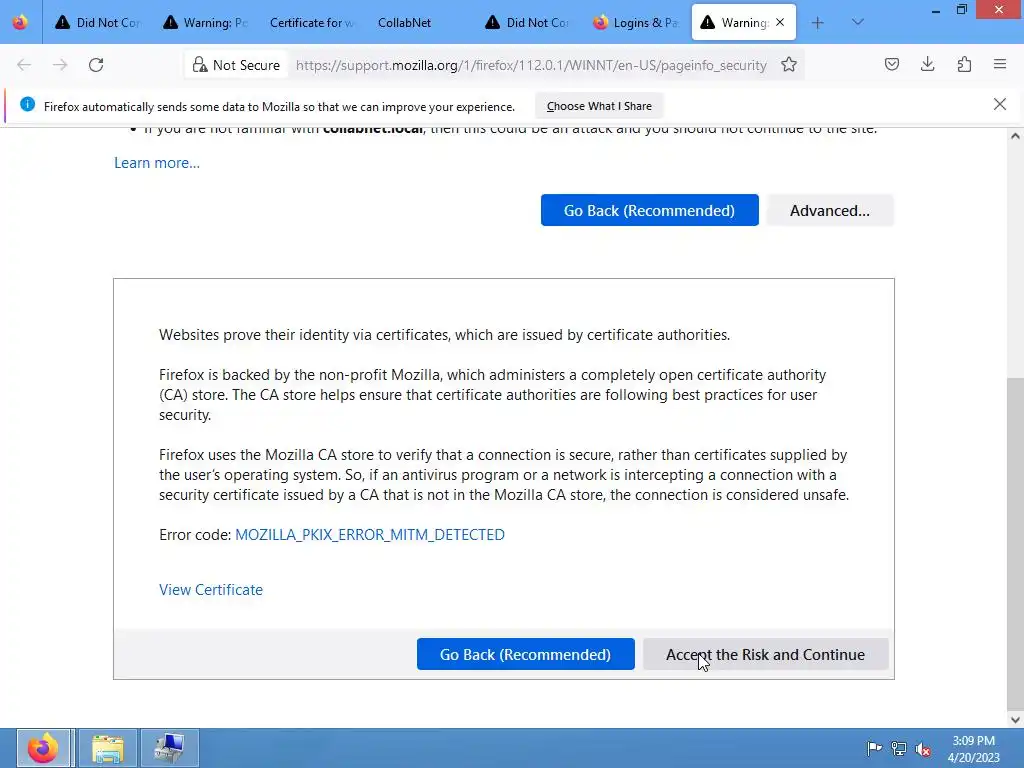Click the network tray icon
This screenshot has width=1024, height=768.
click(x=899, y=748)
